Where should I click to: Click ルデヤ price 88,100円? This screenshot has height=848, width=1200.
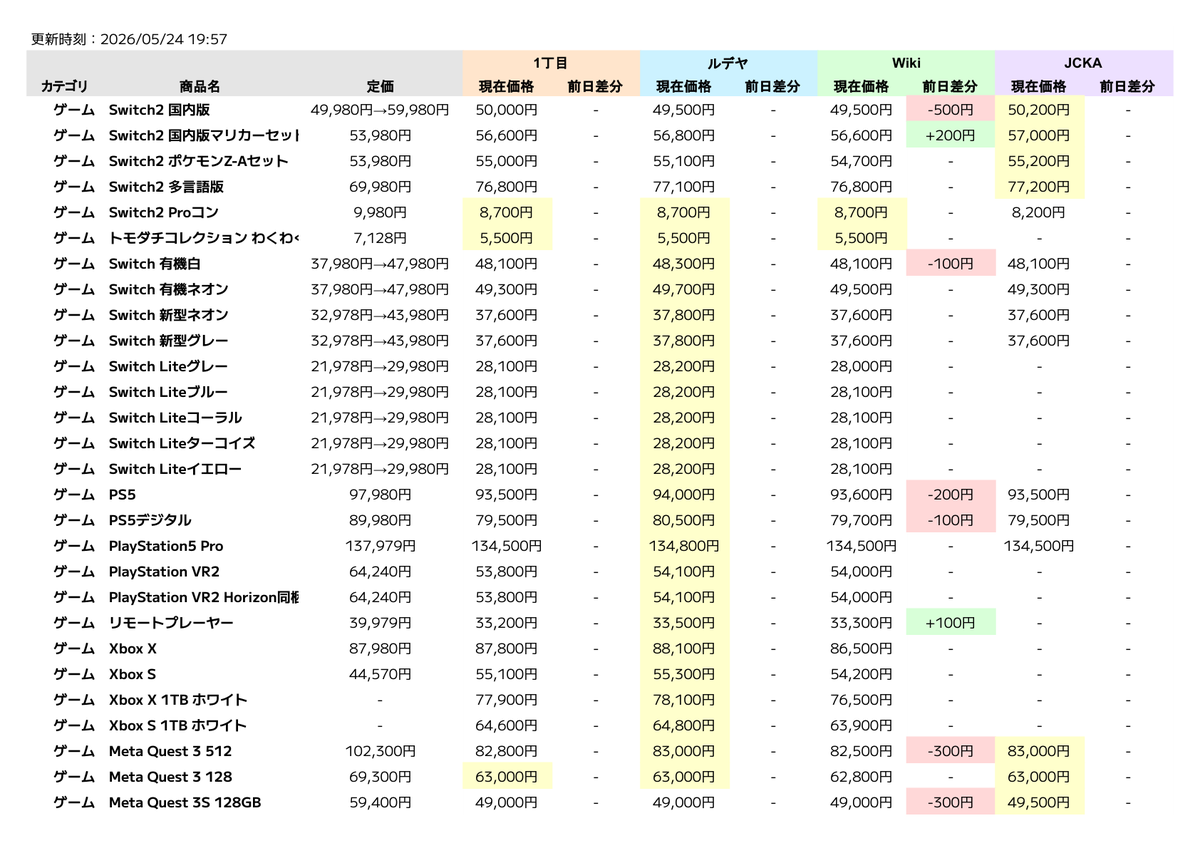pyautogui.click(x=685, y=649)
